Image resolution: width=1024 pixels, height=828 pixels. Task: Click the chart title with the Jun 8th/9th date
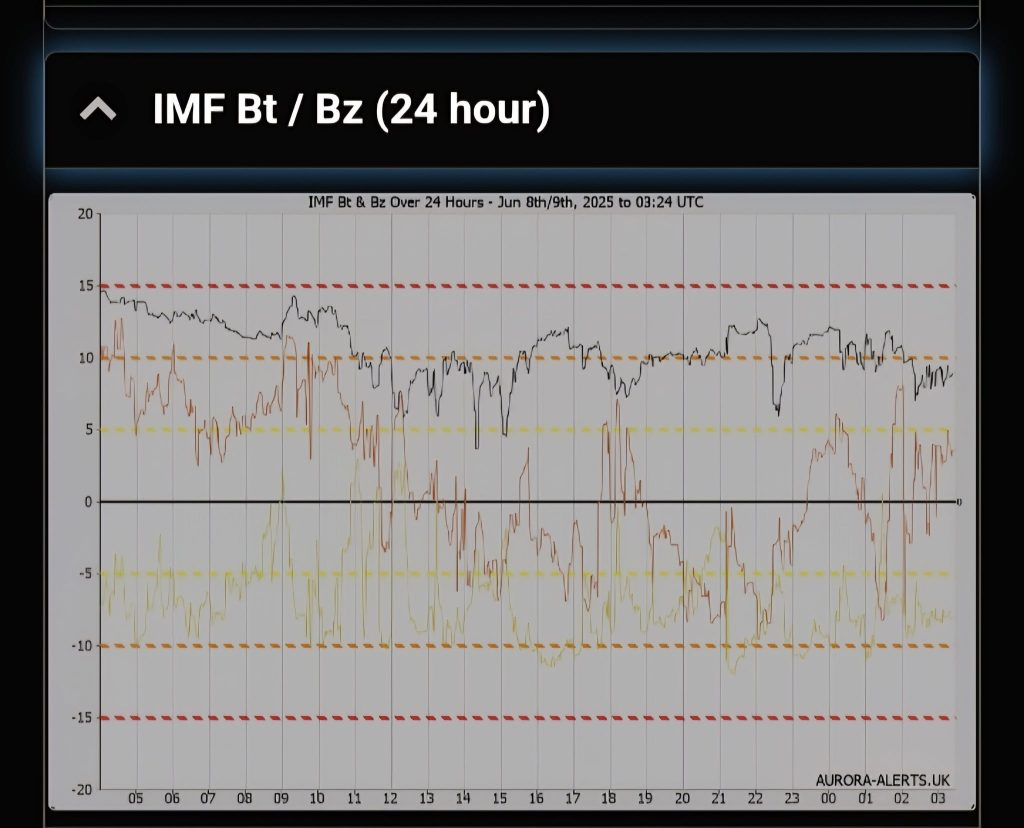505,203
